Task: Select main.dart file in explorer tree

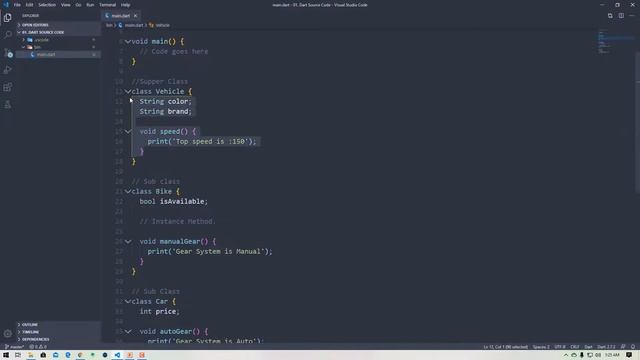Action: pyautogui.click(x=58, y=54)
